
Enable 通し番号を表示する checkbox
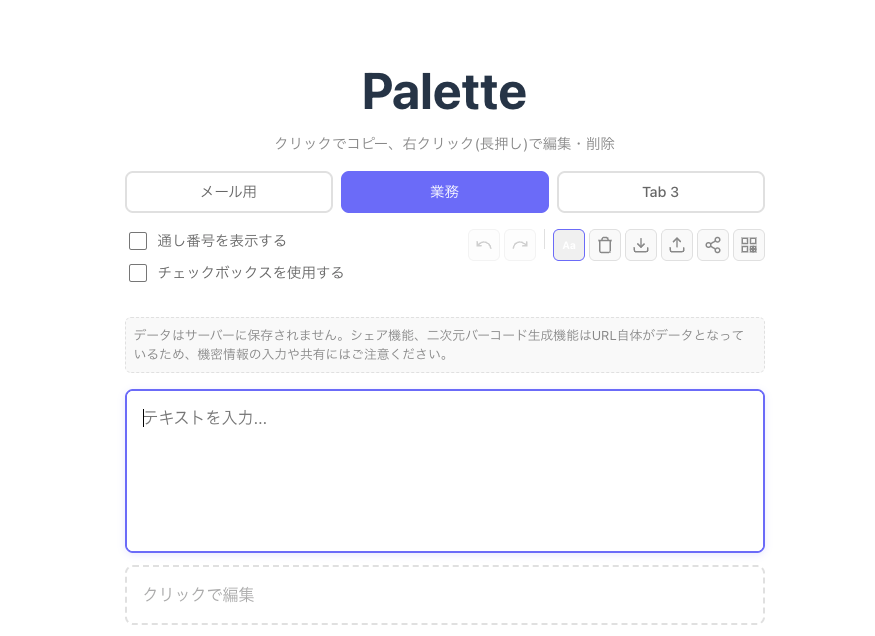138,241
